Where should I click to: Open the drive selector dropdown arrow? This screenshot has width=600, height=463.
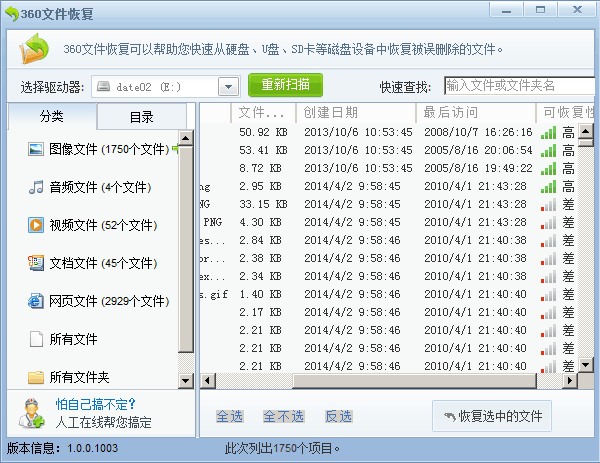coord(228,87)
